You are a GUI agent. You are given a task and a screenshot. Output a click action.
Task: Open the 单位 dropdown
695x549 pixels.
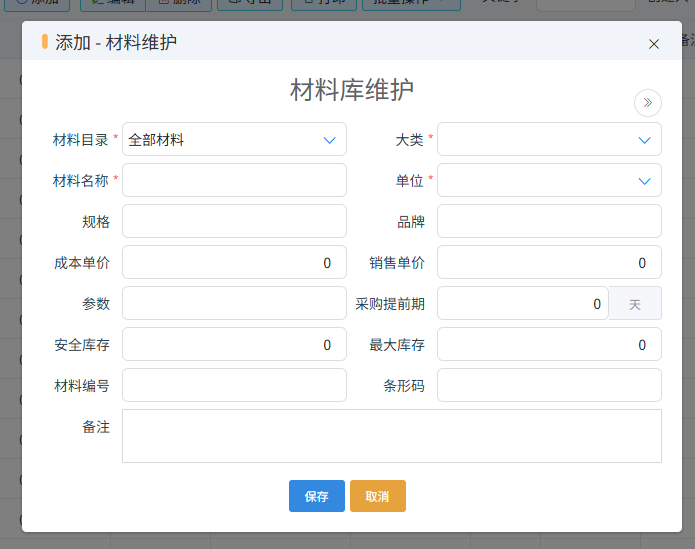[x=549, y=180]
